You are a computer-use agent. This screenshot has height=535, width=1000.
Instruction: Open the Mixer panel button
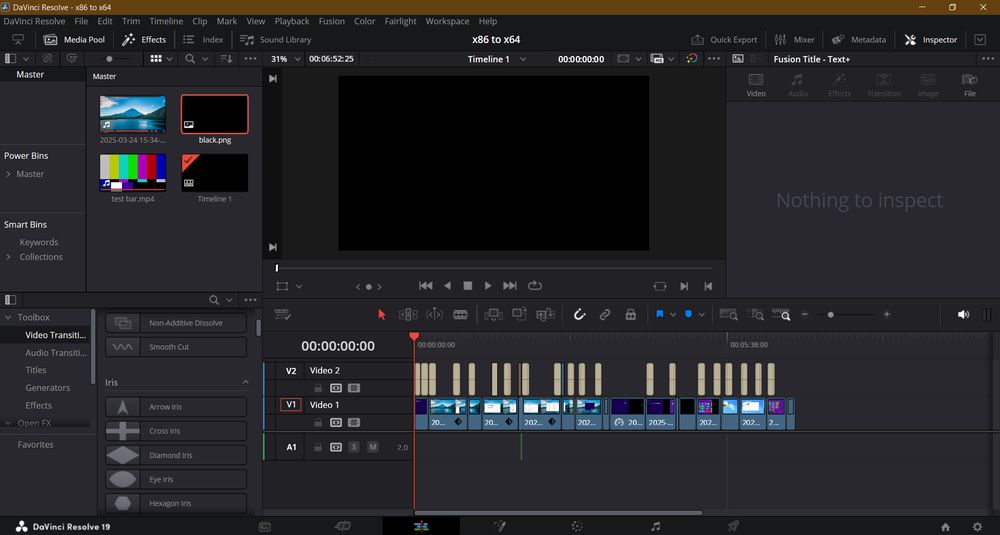(795, 40)
